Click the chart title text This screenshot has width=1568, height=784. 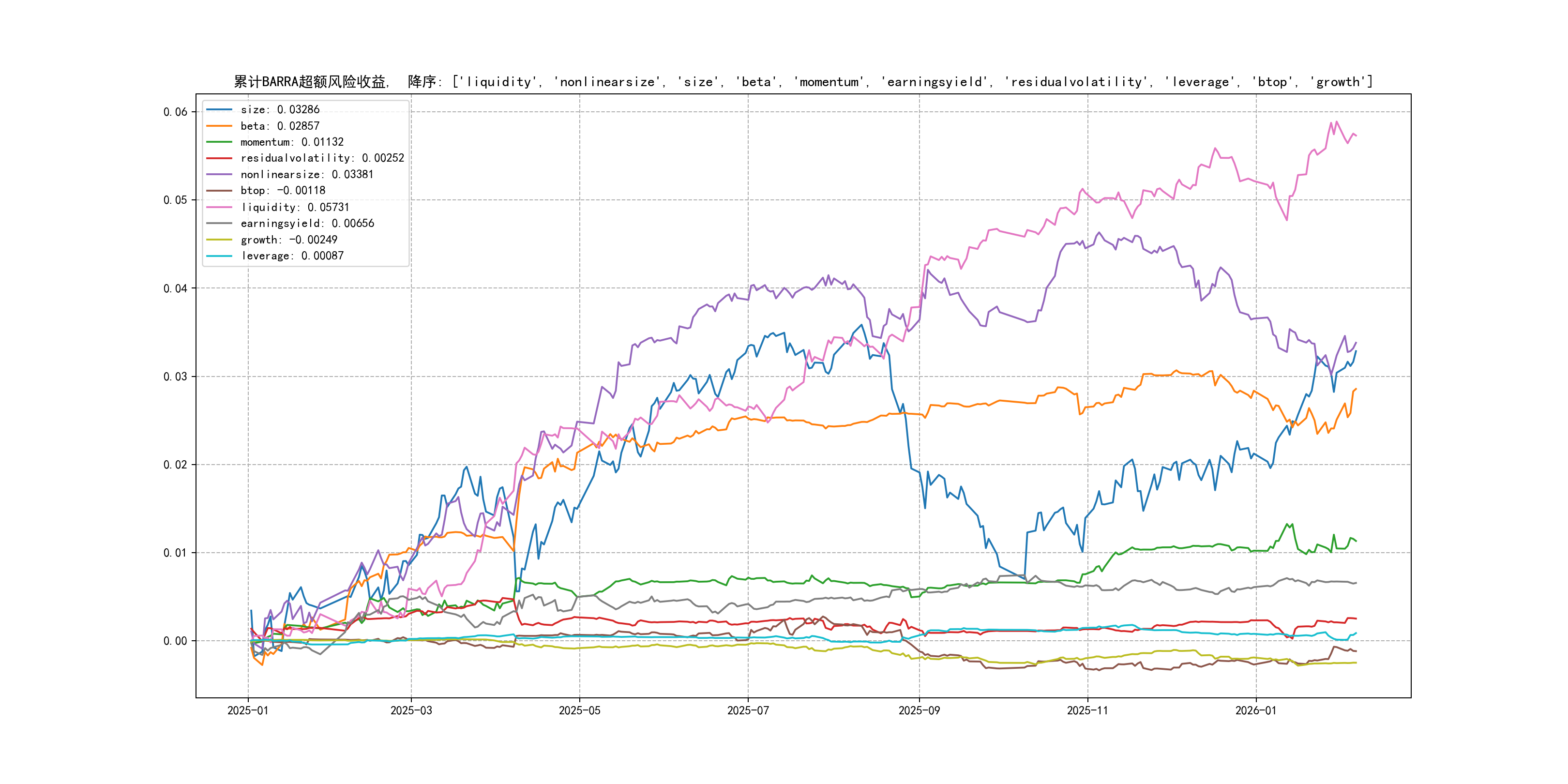803,82
